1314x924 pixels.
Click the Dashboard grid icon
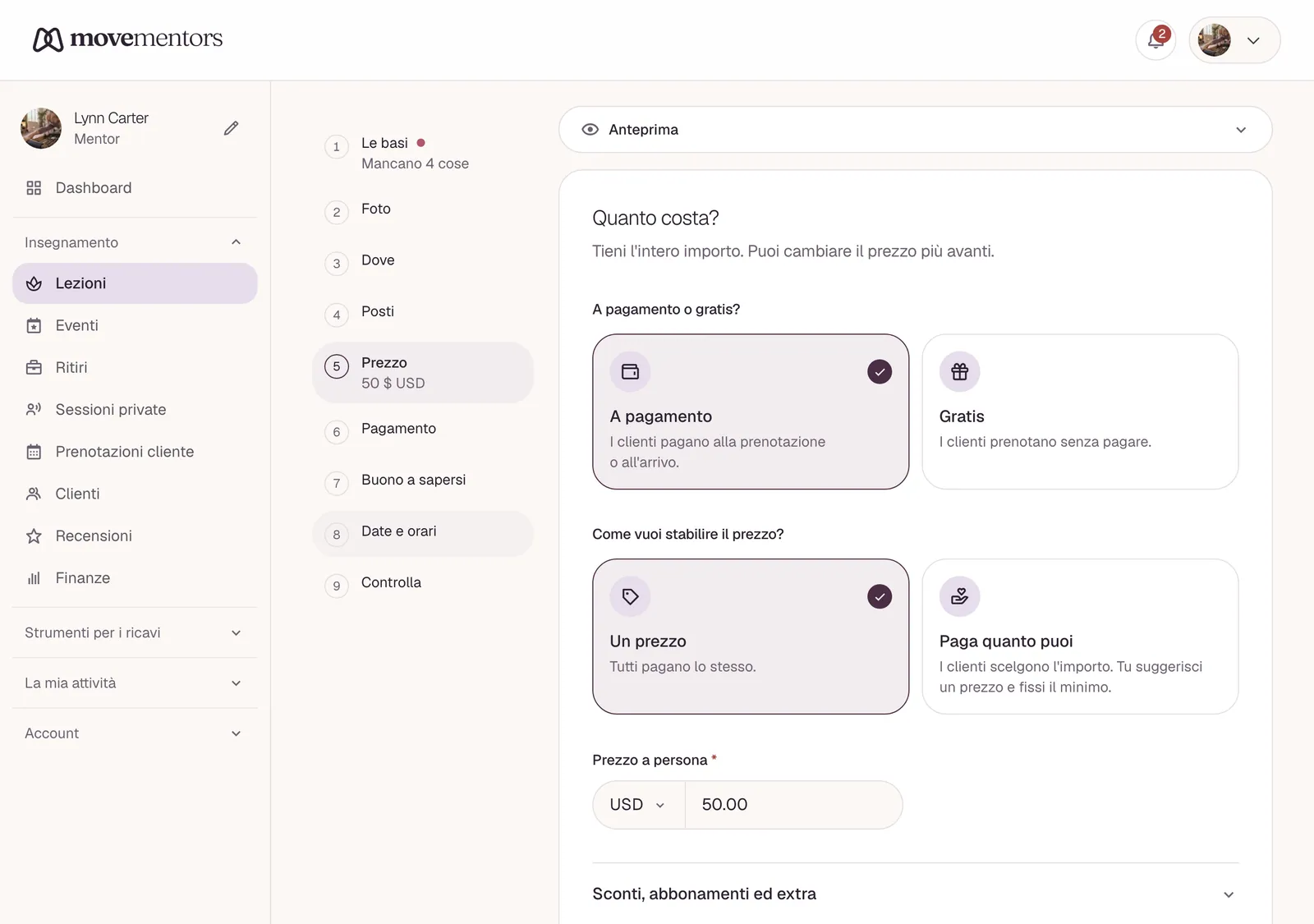coord(34,188)
